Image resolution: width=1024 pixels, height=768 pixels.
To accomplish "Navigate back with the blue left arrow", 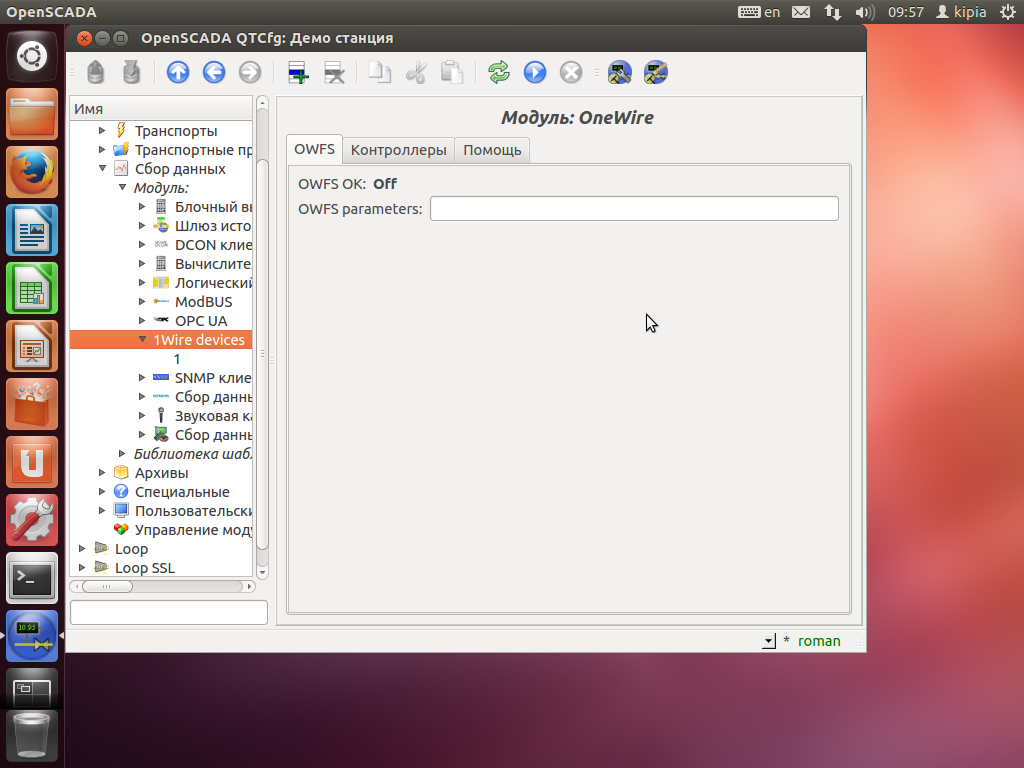I will coord(214,72).
